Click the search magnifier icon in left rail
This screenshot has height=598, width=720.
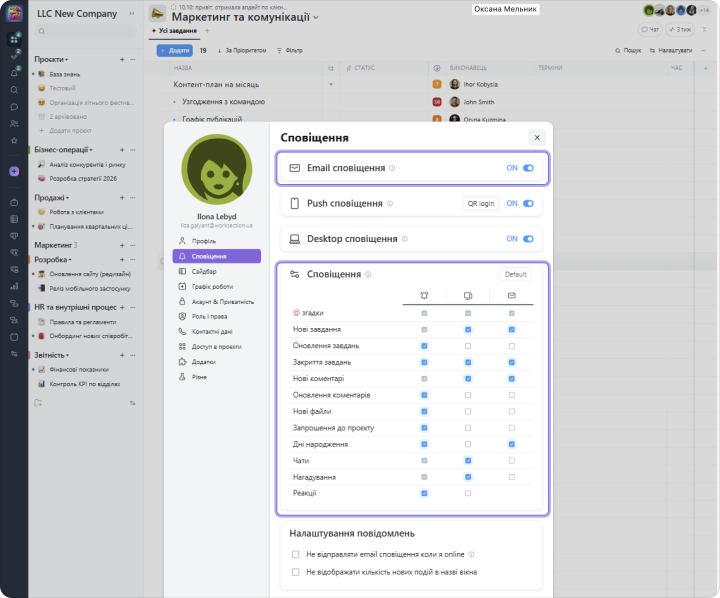pos(14,89)
